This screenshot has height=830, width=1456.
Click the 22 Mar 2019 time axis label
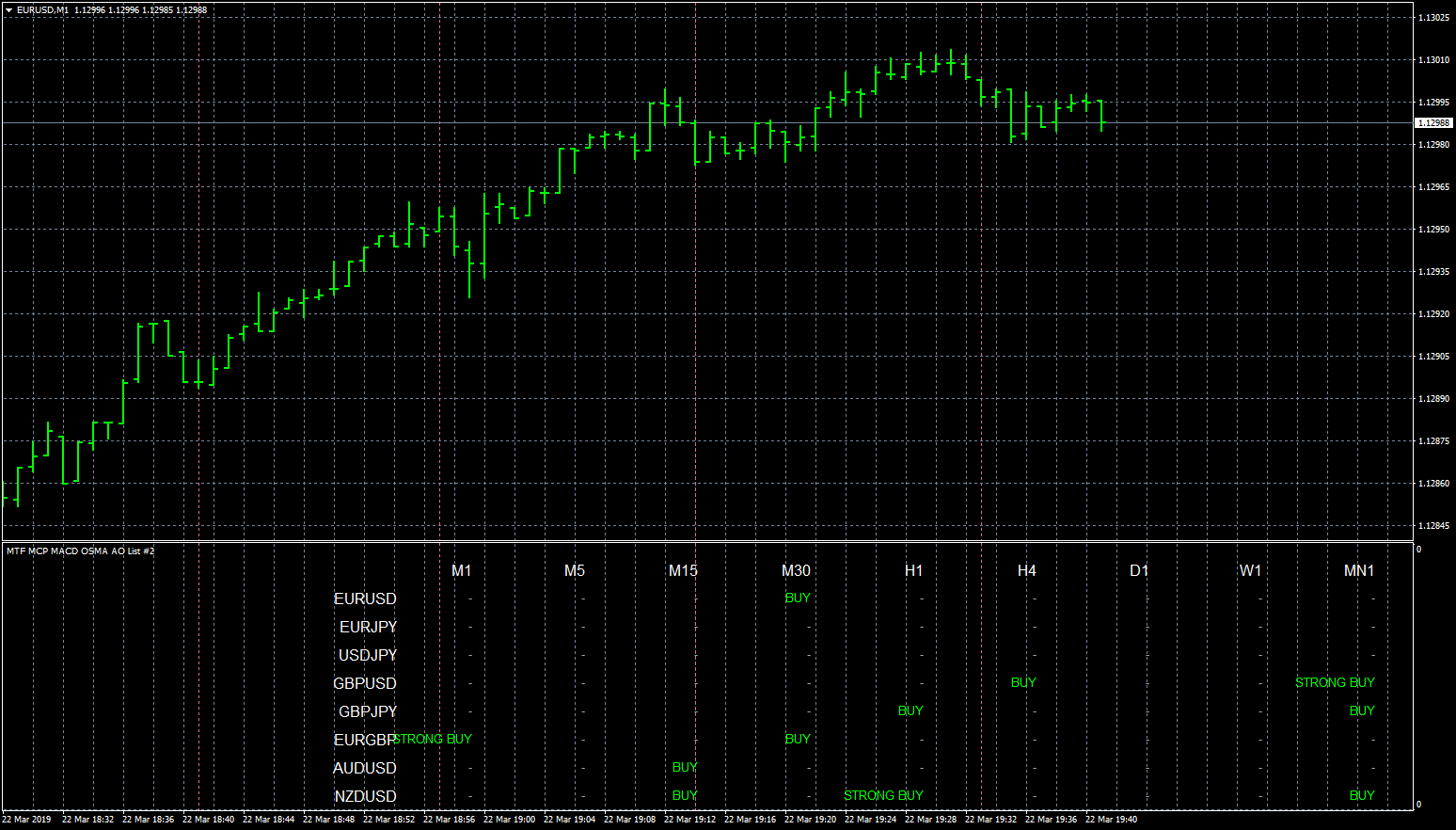(x=26, y=820)
